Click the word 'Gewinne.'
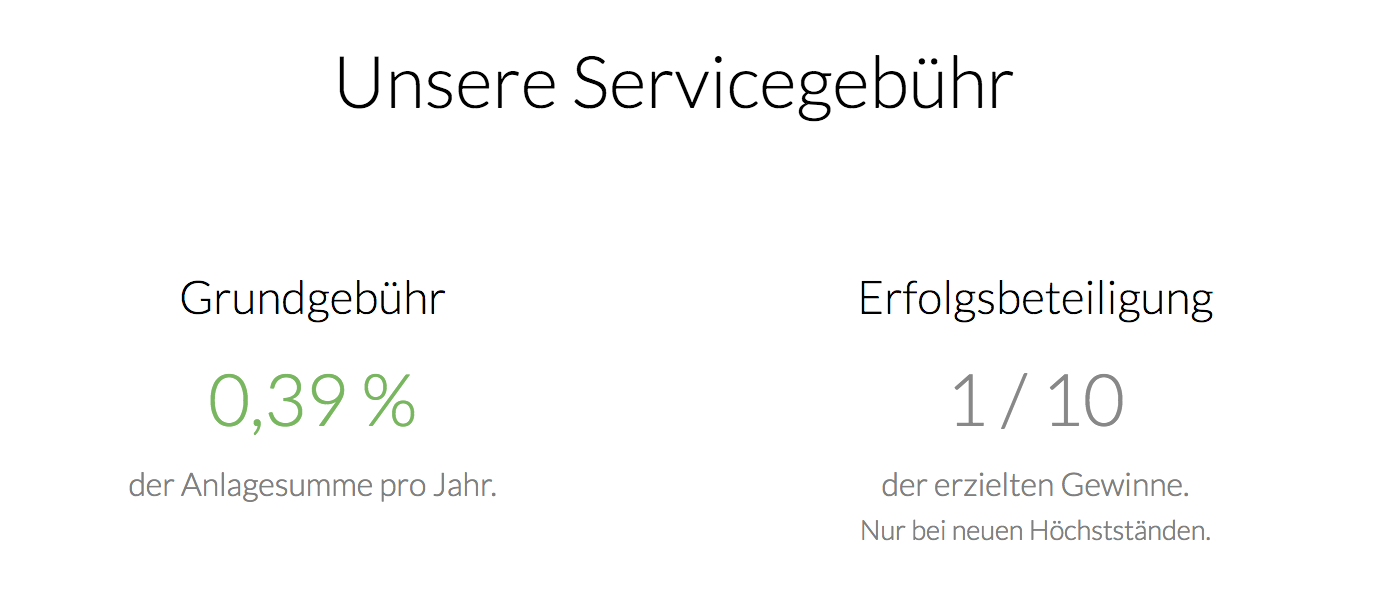The image size is (1377, 594). (1125, 486)
